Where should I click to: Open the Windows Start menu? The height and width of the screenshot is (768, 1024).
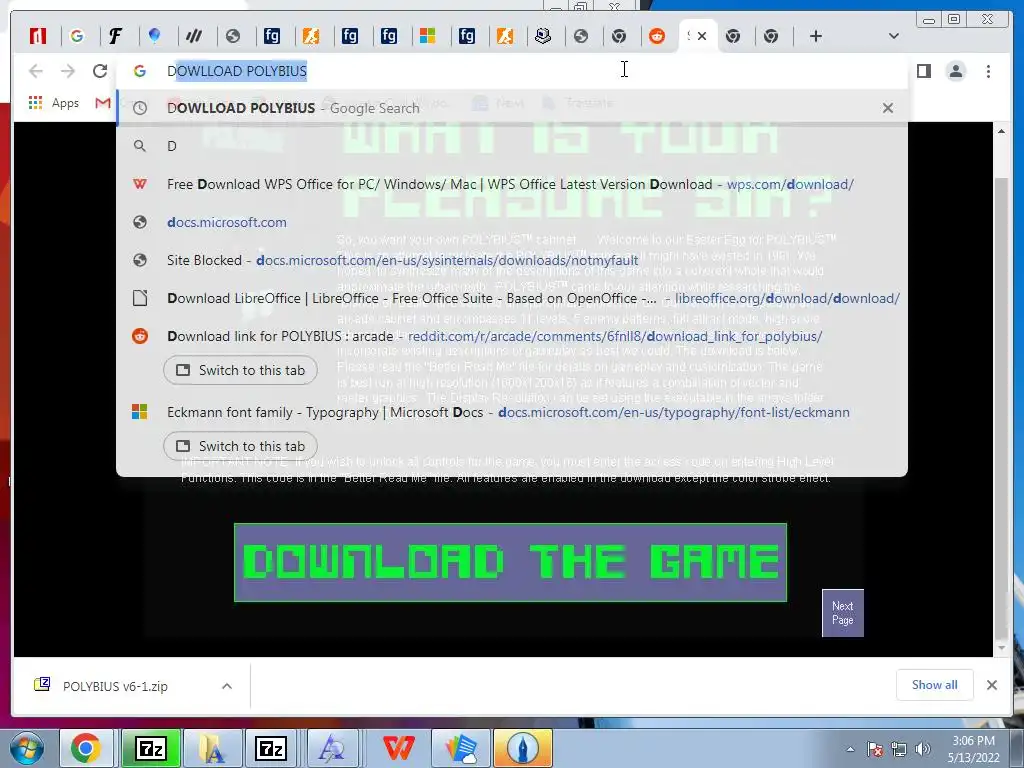pyautogui.click(x=27, y=748)
